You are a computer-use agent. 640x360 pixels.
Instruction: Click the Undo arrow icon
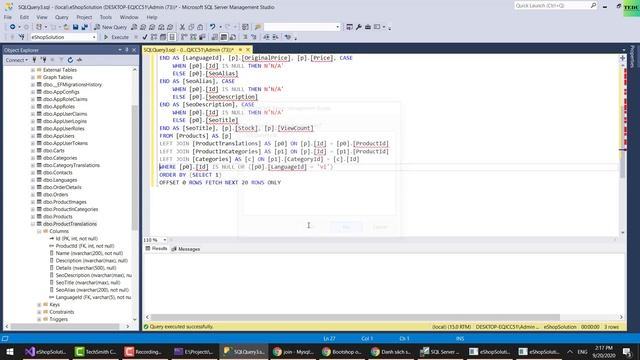(212, 27)
